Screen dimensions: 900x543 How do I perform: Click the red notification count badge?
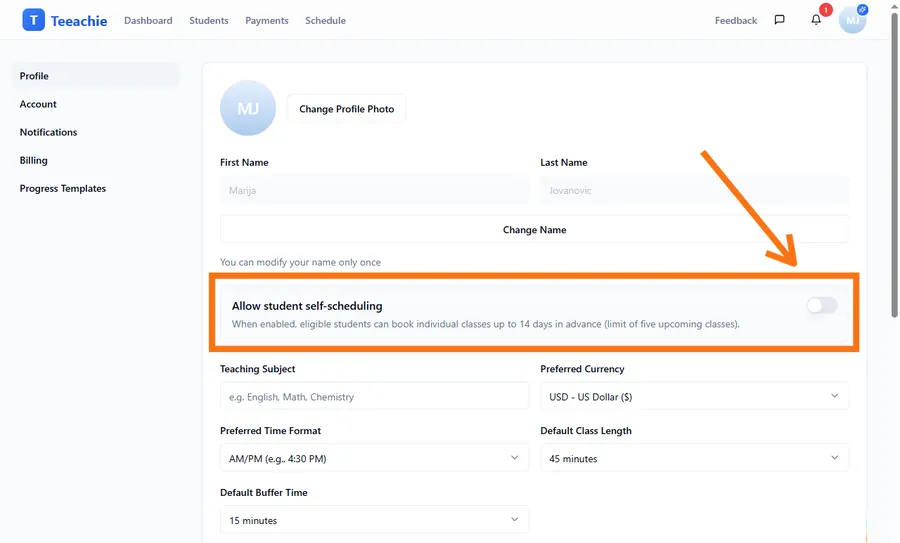point(825,10)
